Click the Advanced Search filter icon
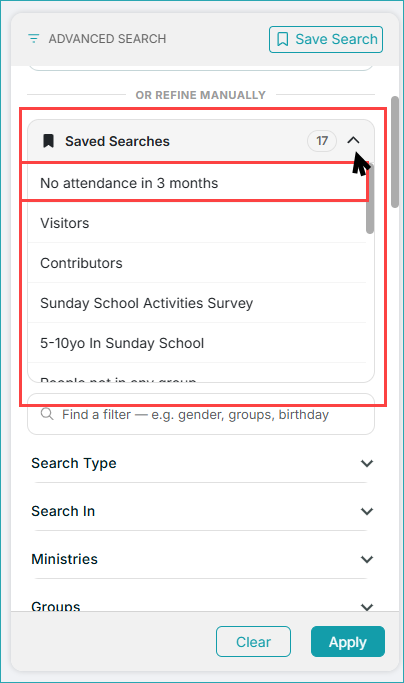 (34, 39)
